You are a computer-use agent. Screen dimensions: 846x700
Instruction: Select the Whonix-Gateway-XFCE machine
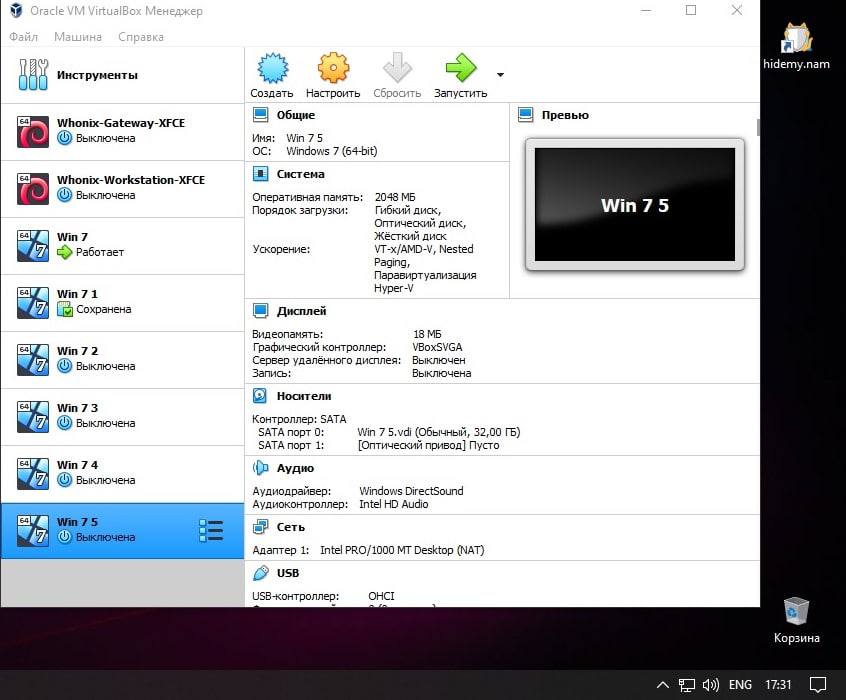coord(122,131)
